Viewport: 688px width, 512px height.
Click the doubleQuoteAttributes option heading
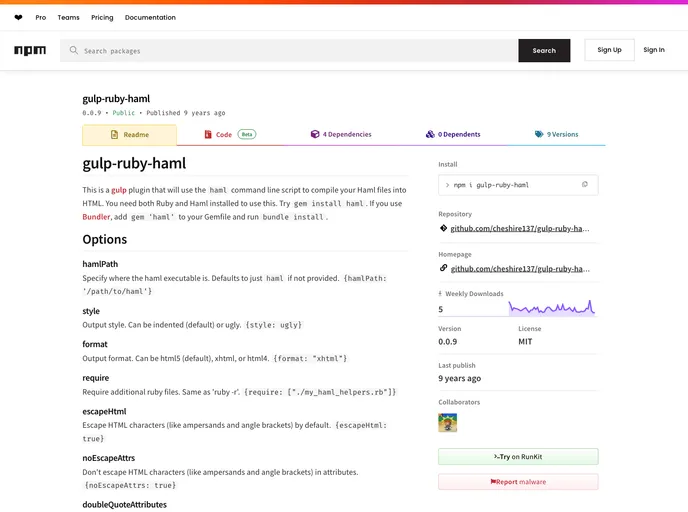[x=125, y=505]
